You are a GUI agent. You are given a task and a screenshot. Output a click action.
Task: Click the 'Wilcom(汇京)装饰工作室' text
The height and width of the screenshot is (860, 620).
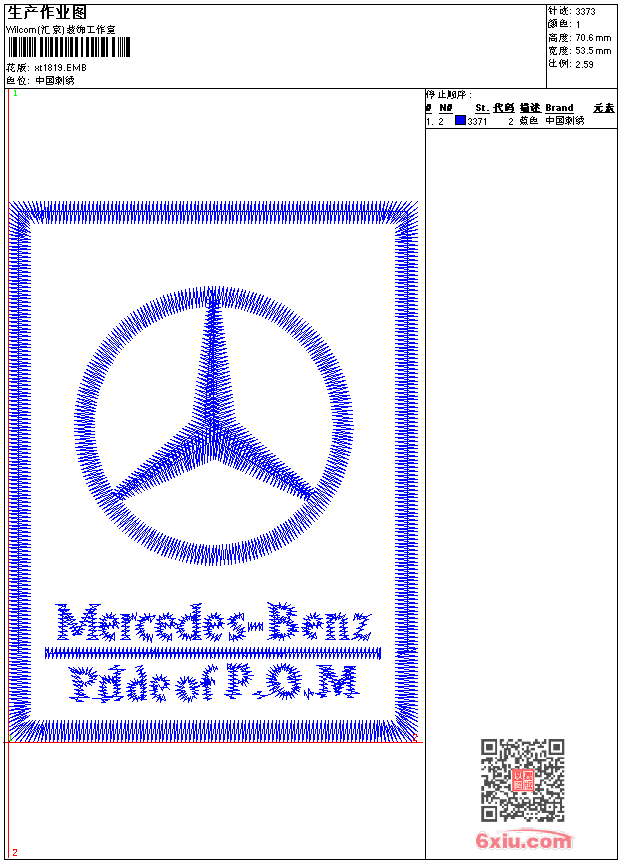[x=61, y=30]
